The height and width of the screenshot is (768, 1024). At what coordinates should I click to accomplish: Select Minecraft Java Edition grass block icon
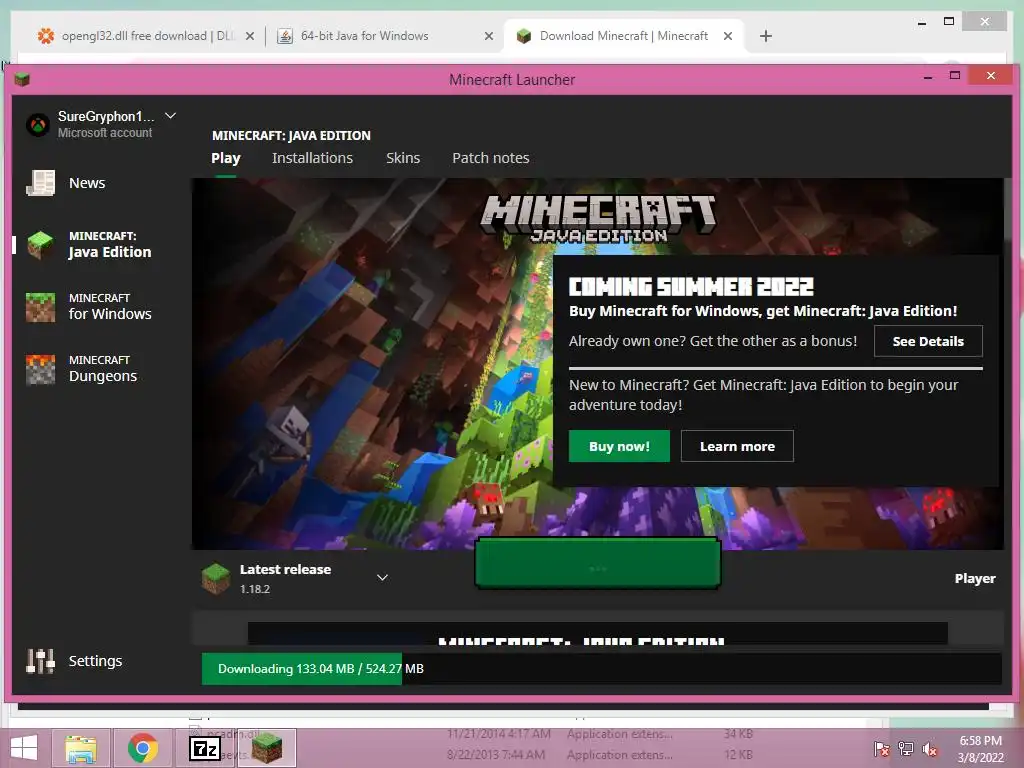[x=40, y=244]
